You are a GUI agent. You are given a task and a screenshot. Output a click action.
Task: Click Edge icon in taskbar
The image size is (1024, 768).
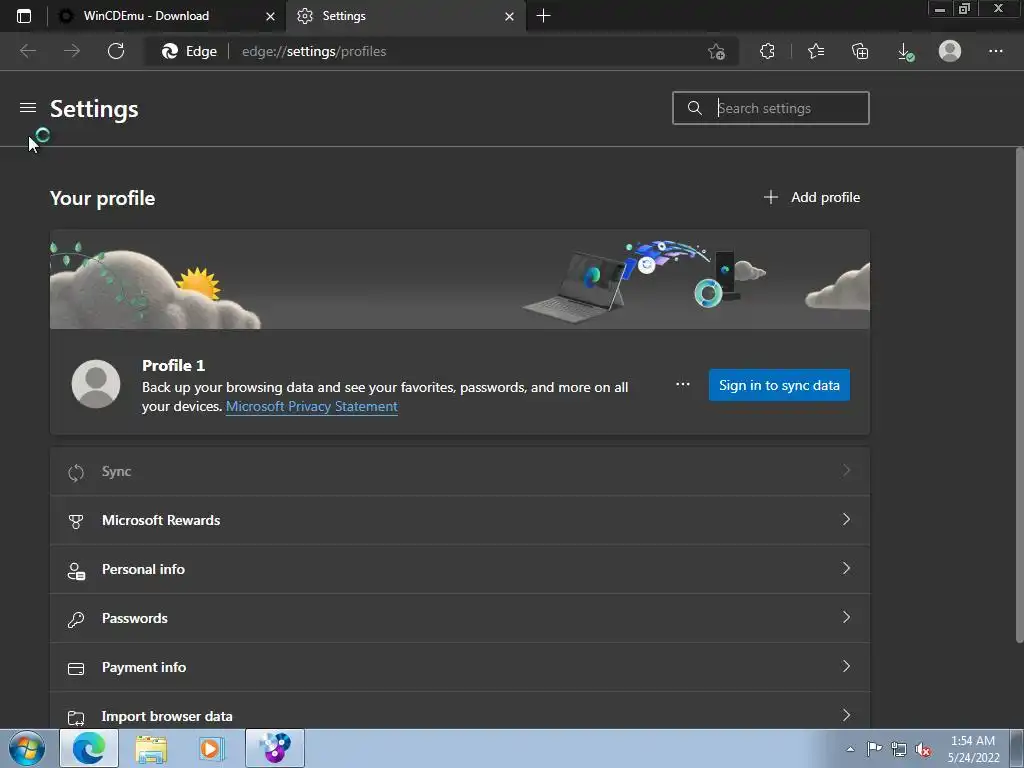pos(89,748)
